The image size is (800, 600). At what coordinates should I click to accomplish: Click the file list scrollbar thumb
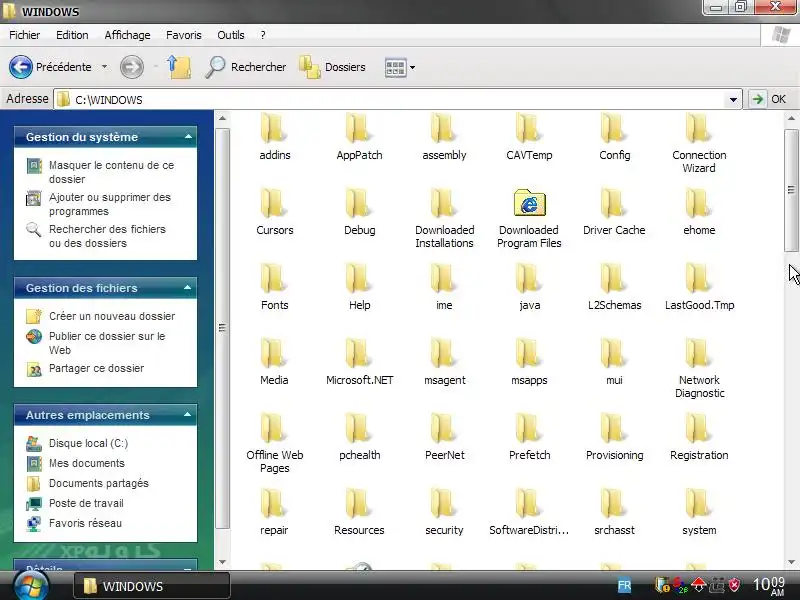point(791,190)
